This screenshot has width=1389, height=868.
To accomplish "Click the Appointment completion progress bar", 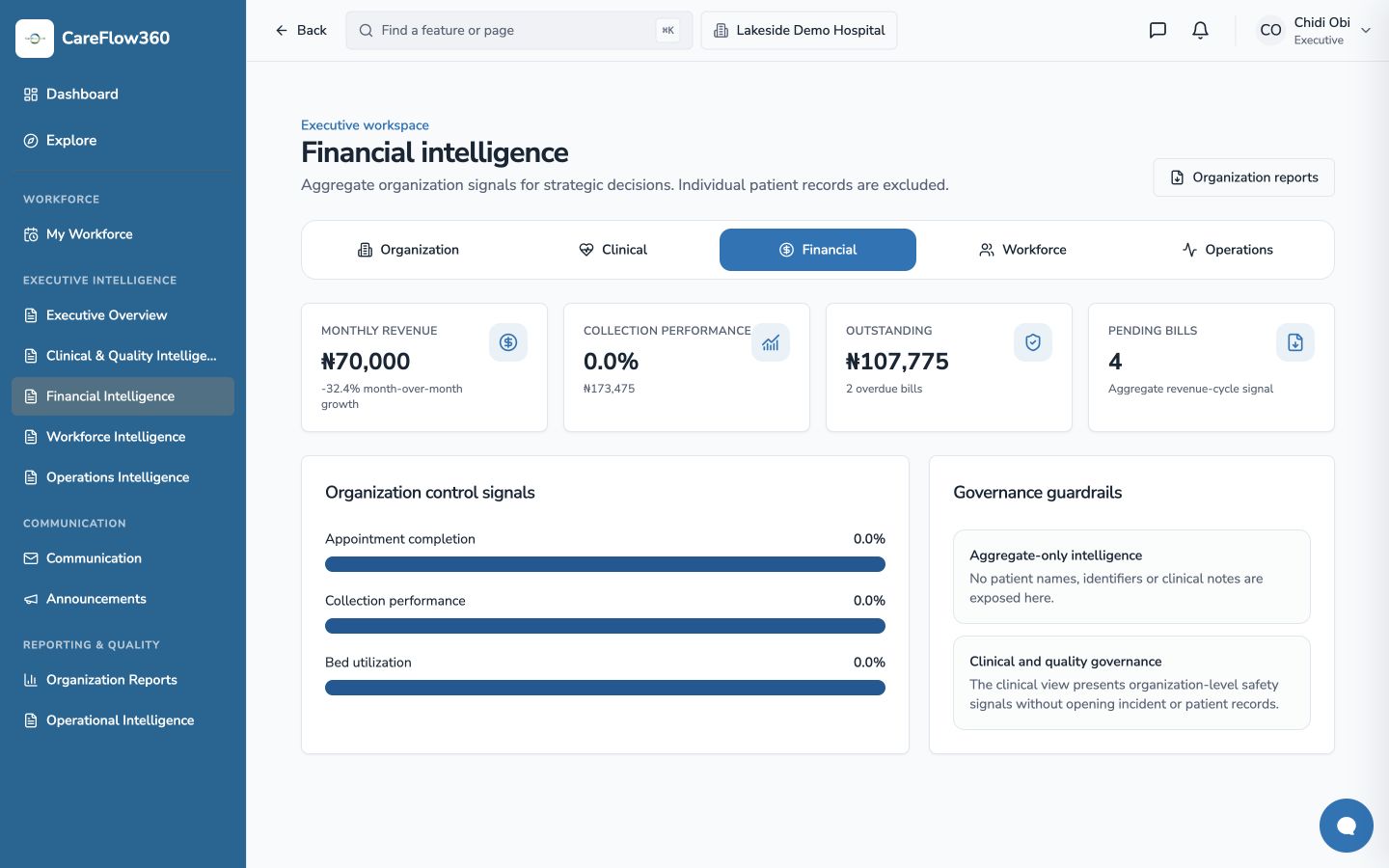I will pyautogui.click(x=605, y=564).
